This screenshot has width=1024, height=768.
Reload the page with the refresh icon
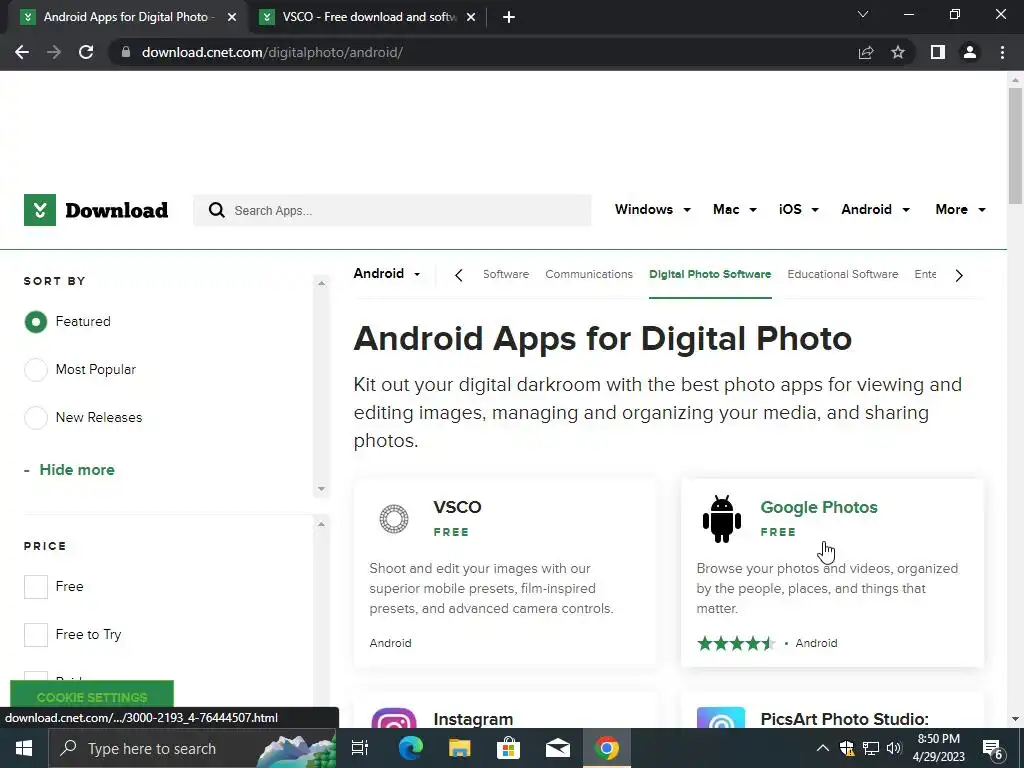click(x=86, y=52)
